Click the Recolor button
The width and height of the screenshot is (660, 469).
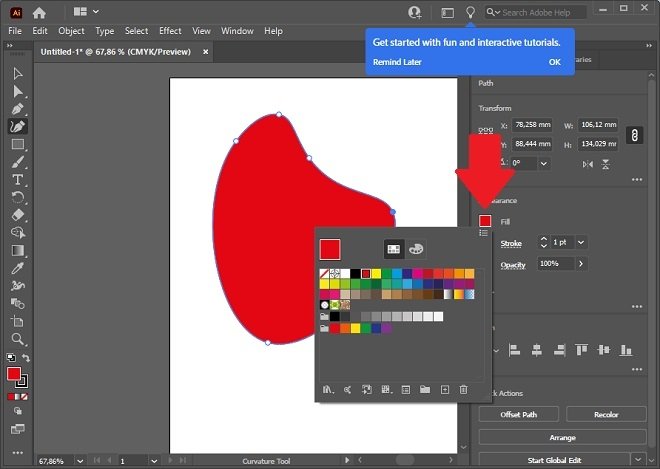(x=606, y=414)
